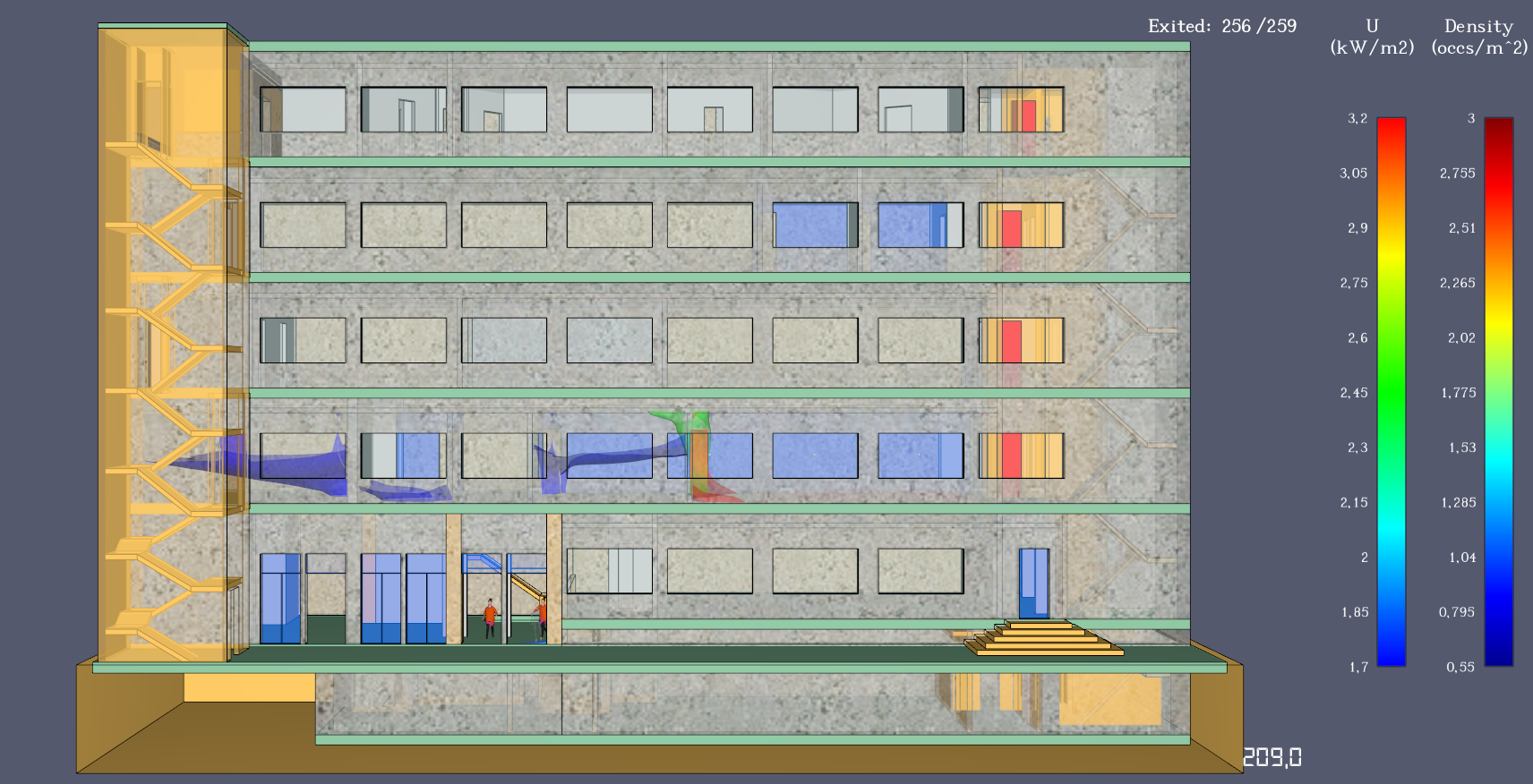Click the top-left window on the top floor
This screenshot has width=1533, height=784.
pyautogui.click(x=303, y=109)
